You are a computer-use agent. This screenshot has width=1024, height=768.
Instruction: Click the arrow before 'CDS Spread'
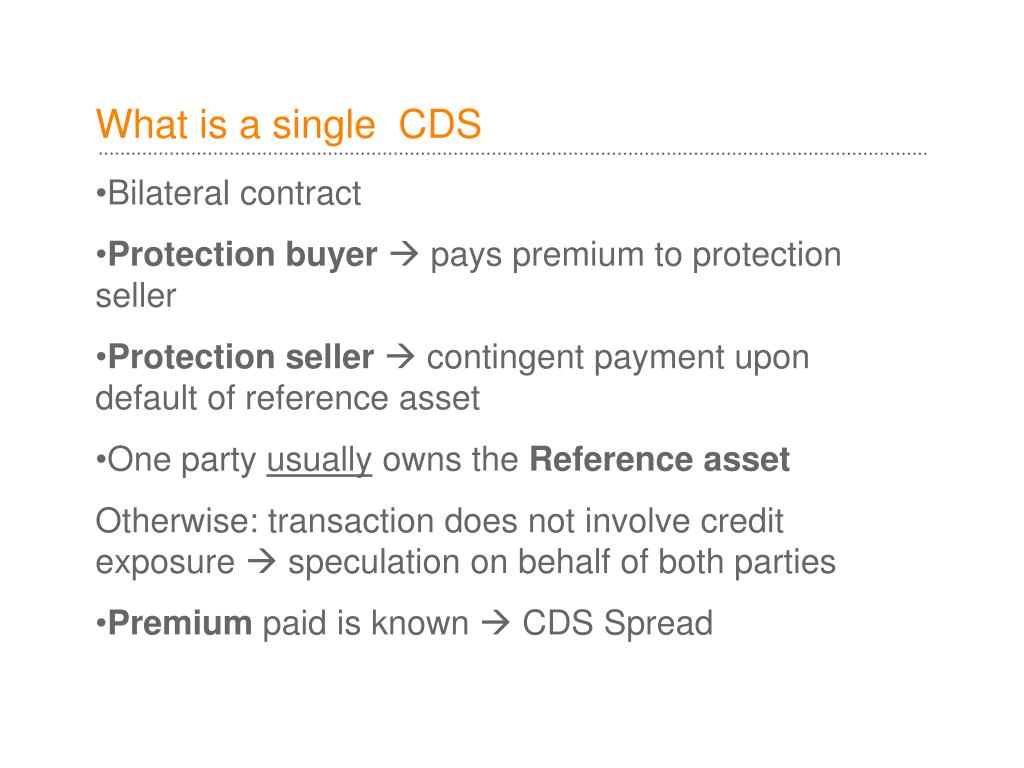(495, 622)
